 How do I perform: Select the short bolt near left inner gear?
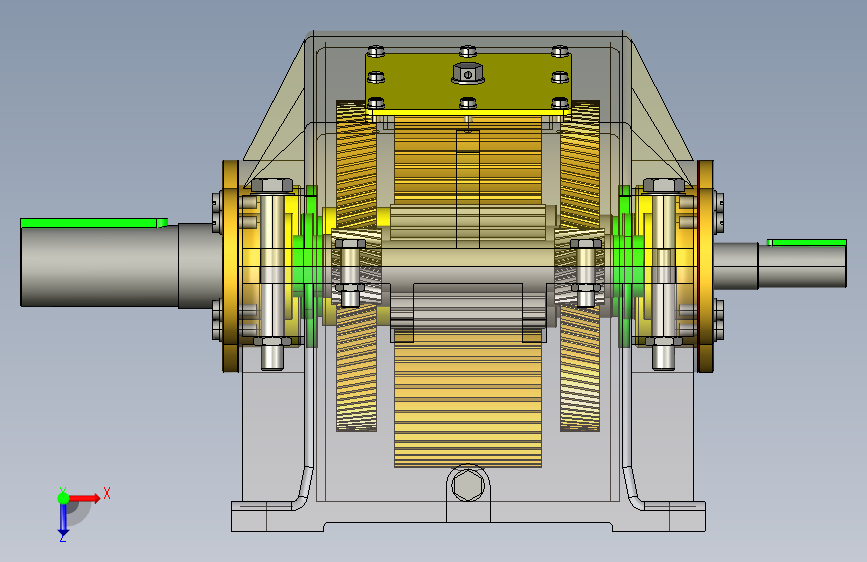(x=350, y=273)
